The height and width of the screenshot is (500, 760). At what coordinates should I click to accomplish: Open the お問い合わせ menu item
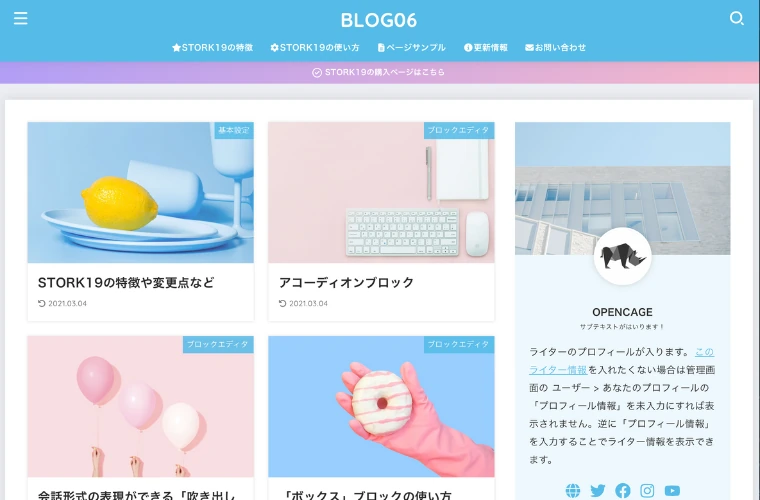point(555,47)
